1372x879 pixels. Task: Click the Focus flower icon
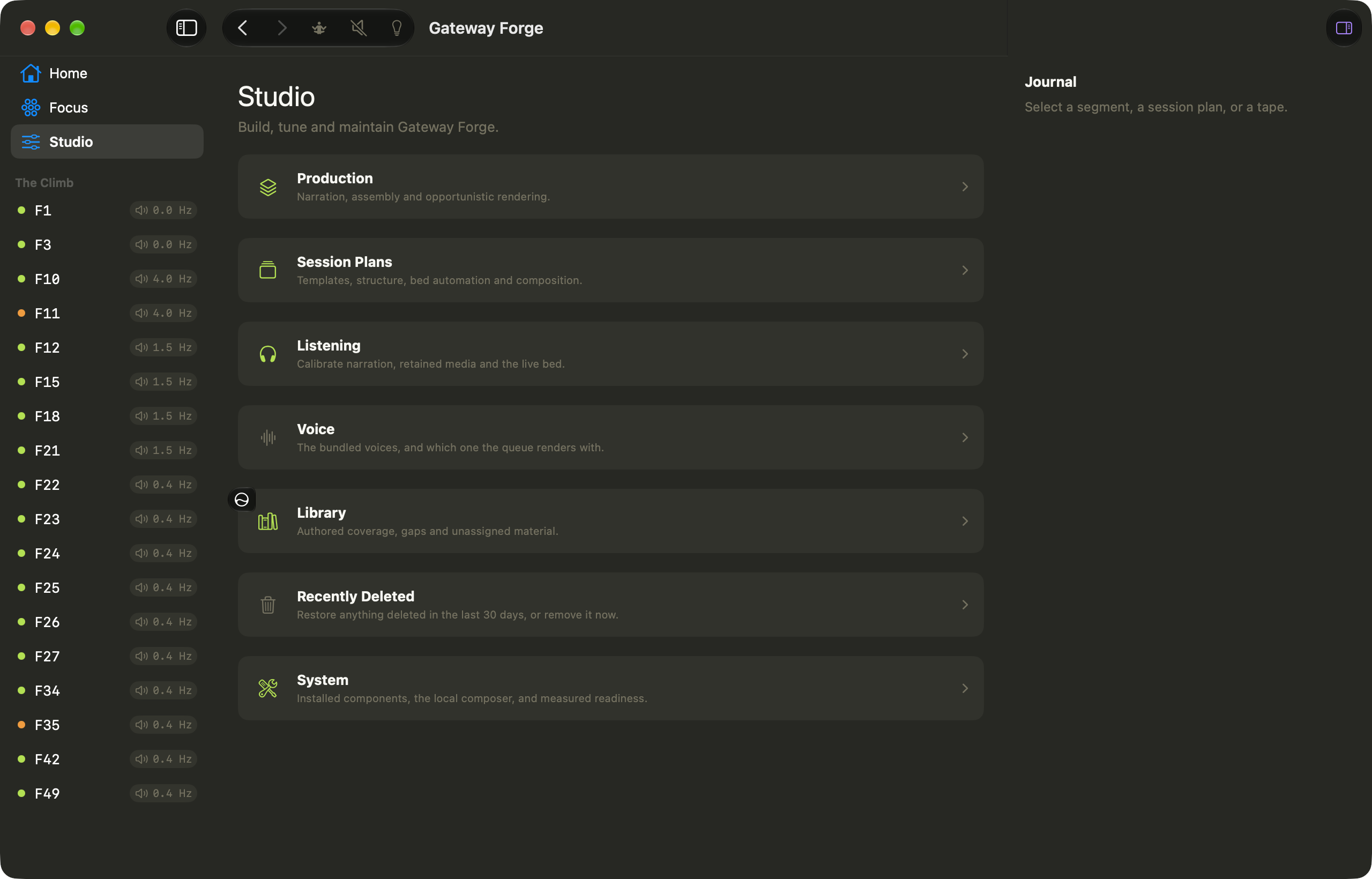pos(31,107)
